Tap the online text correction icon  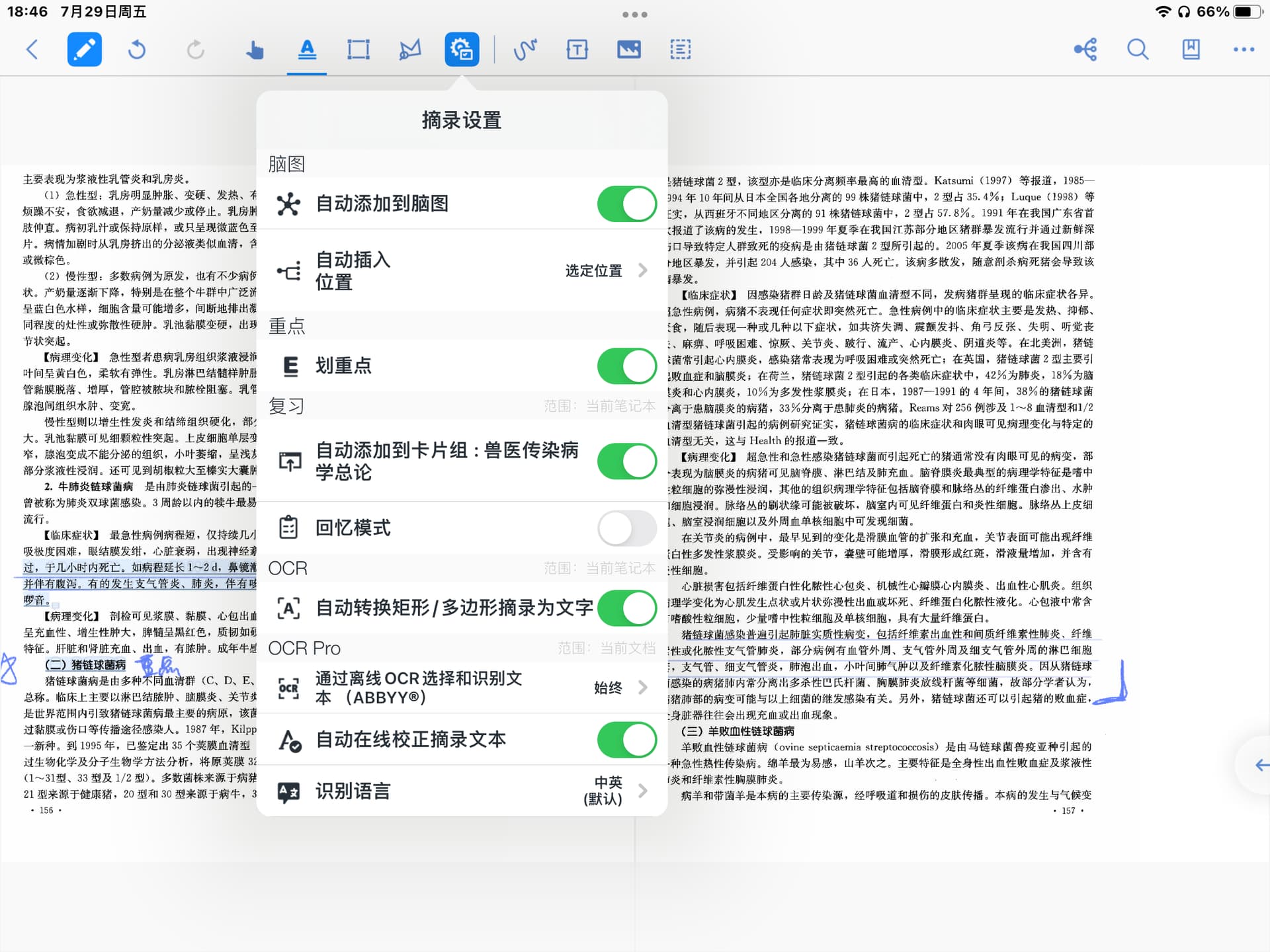pyautogui.click(x=289, y=740)
